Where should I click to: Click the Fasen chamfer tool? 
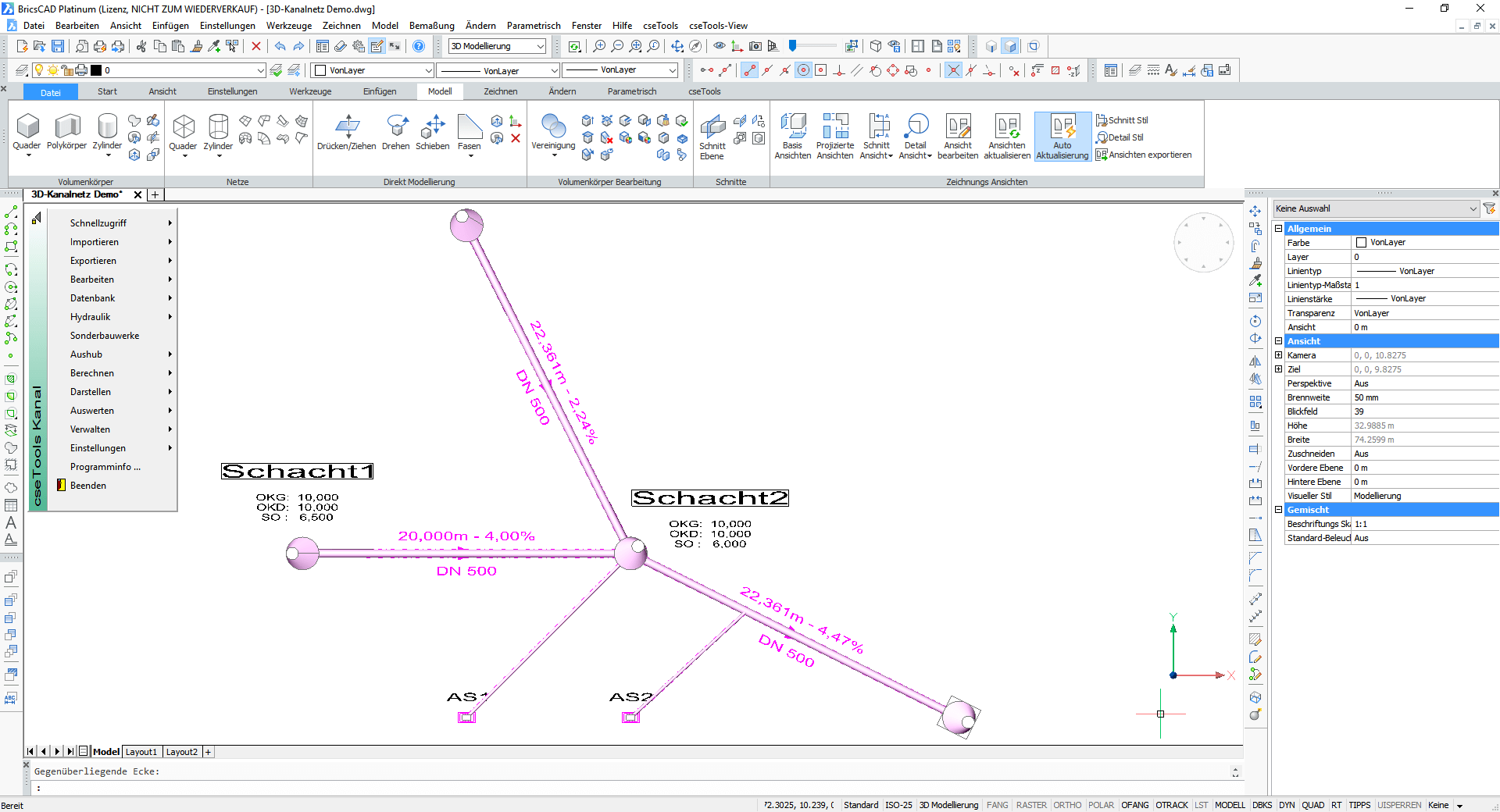click(x=469, y=131)
